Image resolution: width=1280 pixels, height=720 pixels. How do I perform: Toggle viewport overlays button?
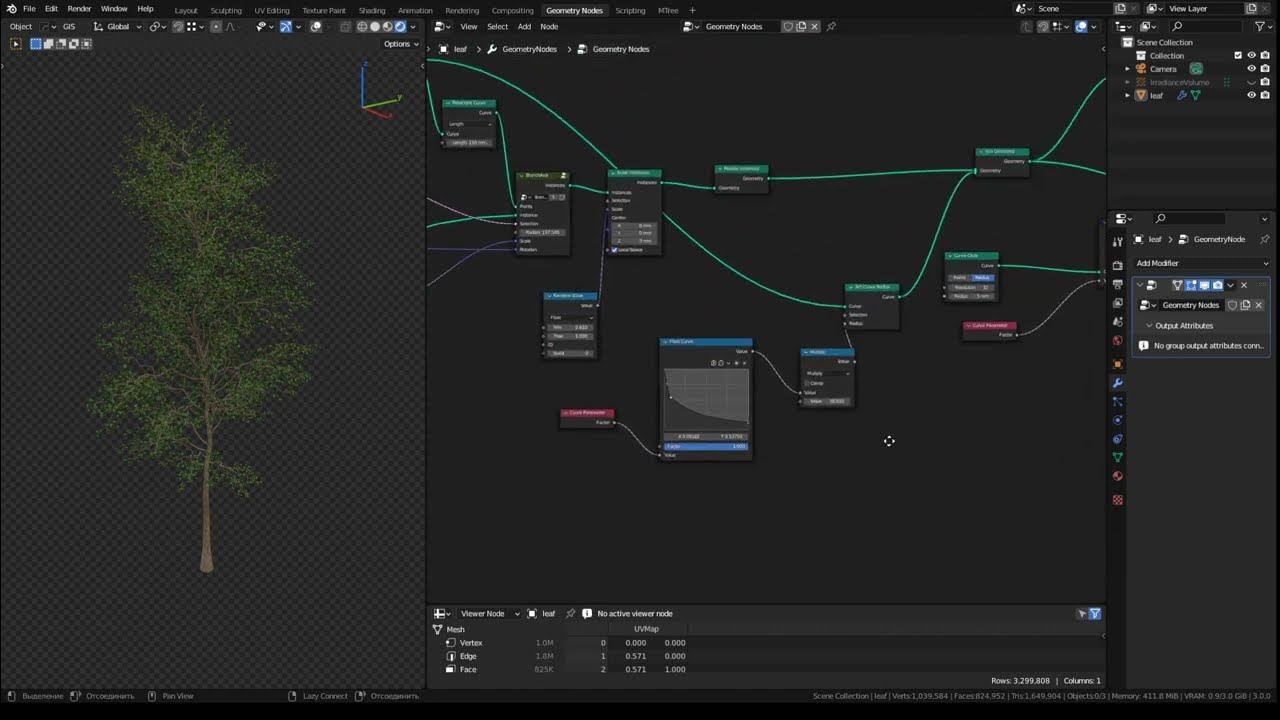click(316, 27)
